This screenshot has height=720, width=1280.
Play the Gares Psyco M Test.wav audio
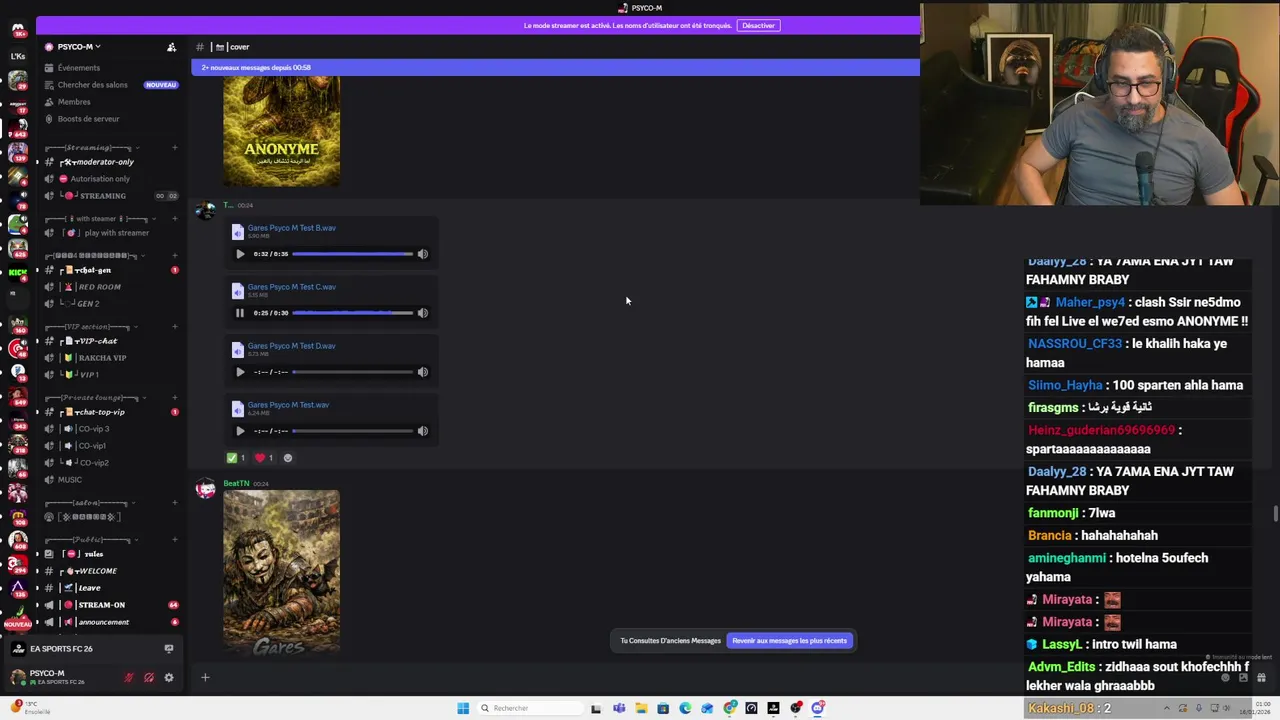(x=240, y=431)
